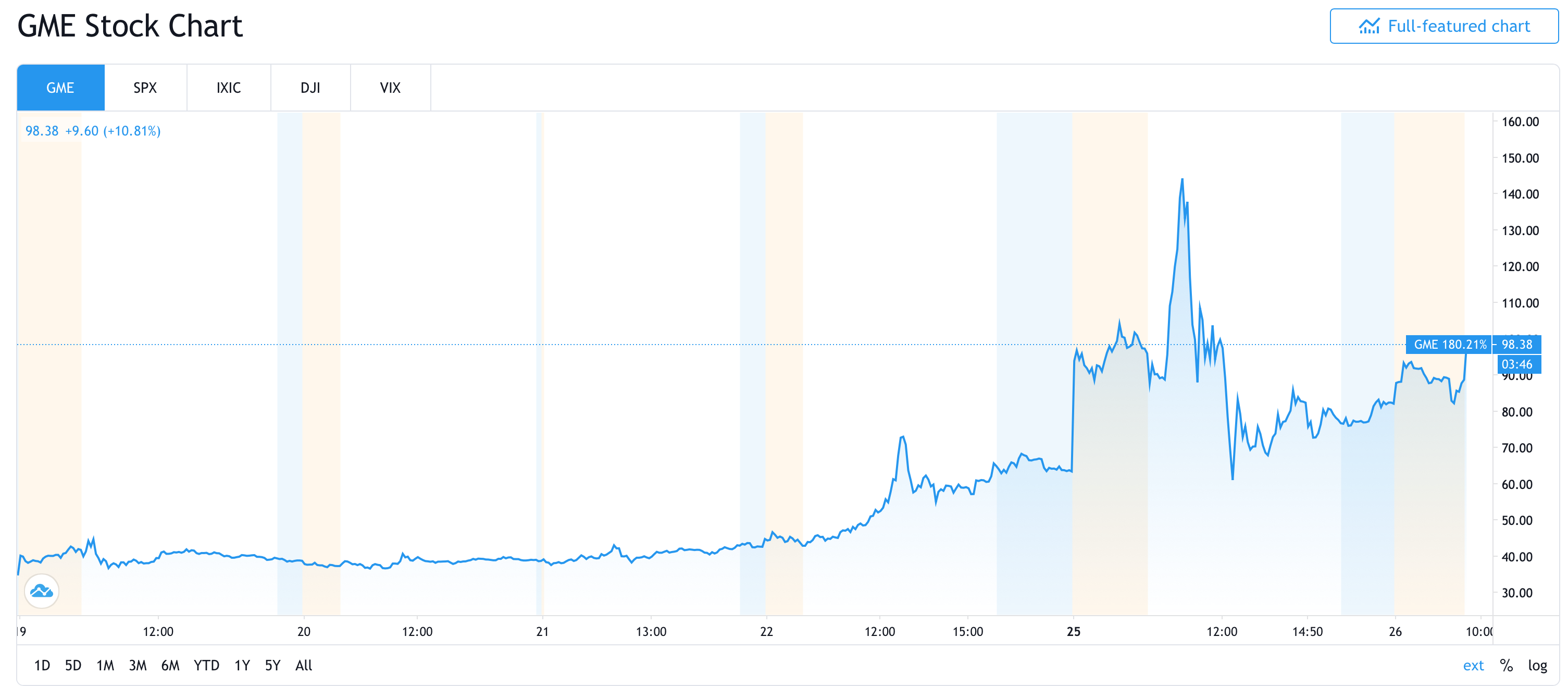1568x686 pixels.
Task: Enable log scale mode
Action: [x=1537, y=665]
